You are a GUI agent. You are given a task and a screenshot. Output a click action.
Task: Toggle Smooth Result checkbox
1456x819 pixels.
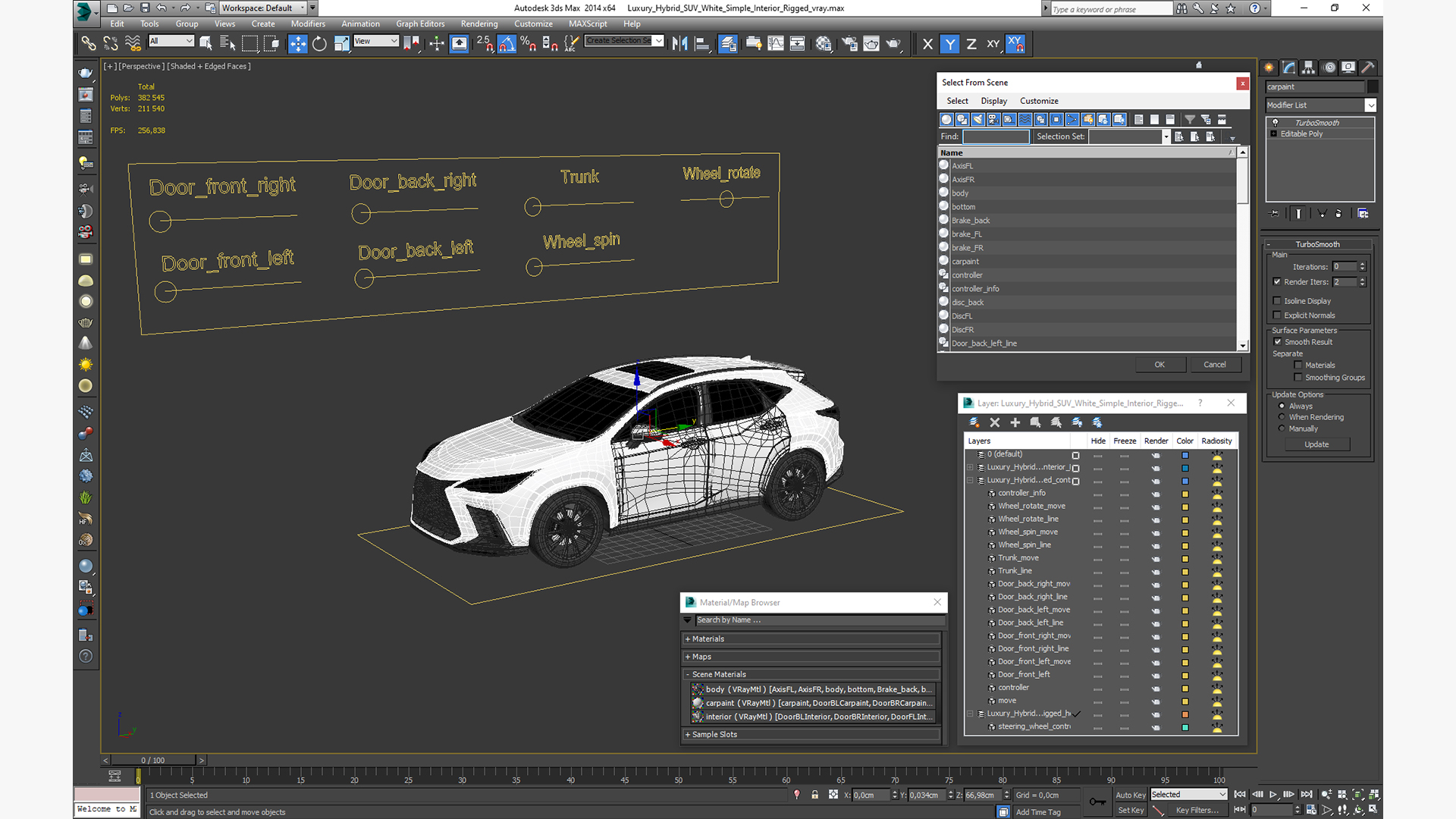coord(1278,342)
